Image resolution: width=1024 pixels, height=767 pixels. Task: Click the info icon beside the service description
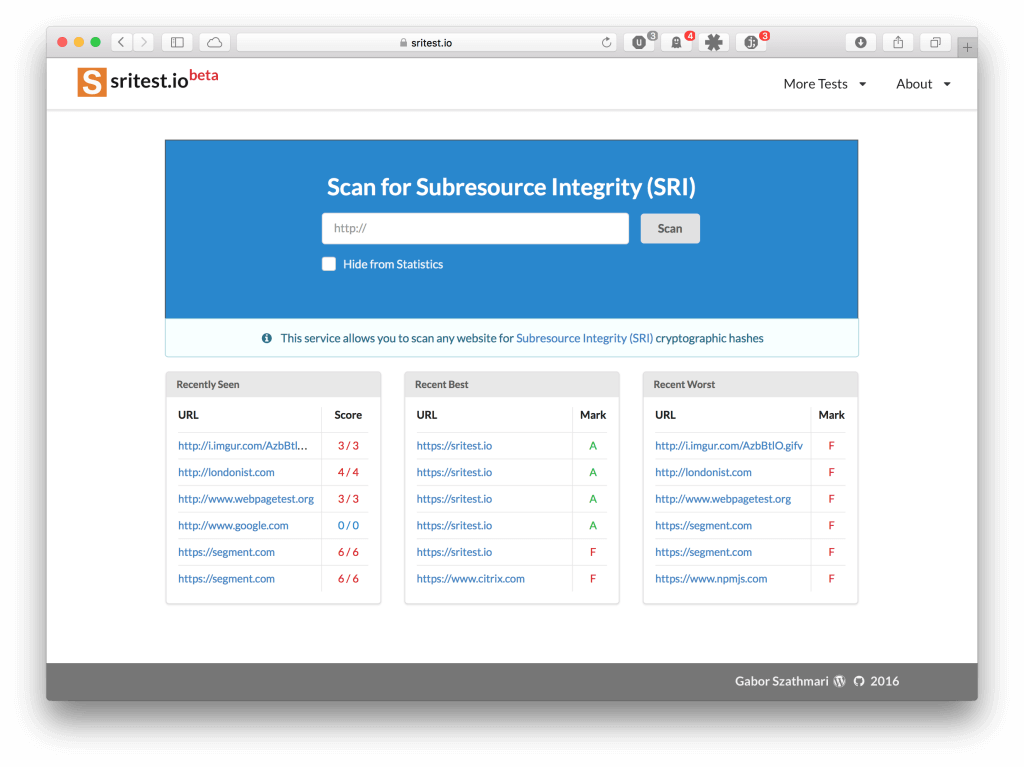tap(266, 338)
